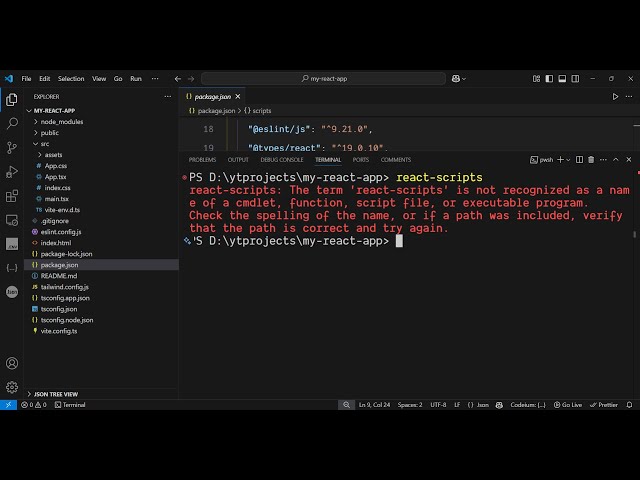This screenshot has width=640, height=480.
Task: Click Ln 9, Col 24 cursor position
Action: coord(374,405)
